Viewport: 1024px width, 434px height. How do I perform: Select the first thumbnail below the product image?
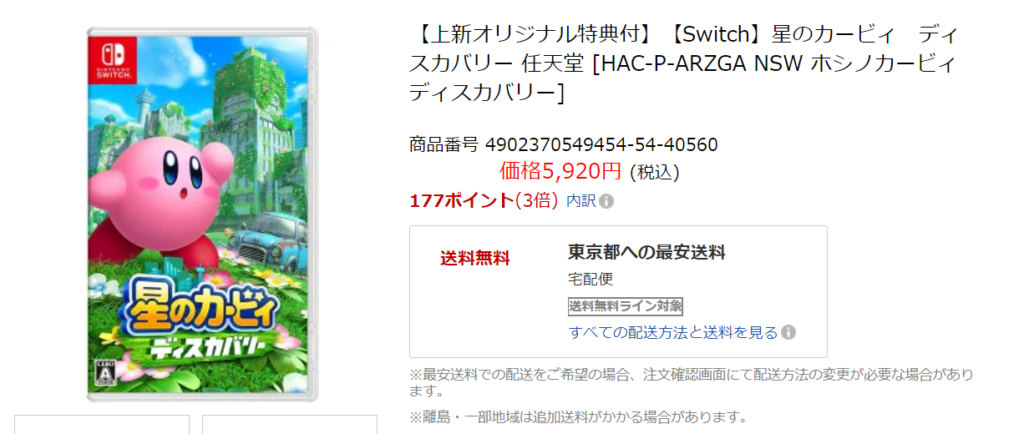(x=102, y=424)
